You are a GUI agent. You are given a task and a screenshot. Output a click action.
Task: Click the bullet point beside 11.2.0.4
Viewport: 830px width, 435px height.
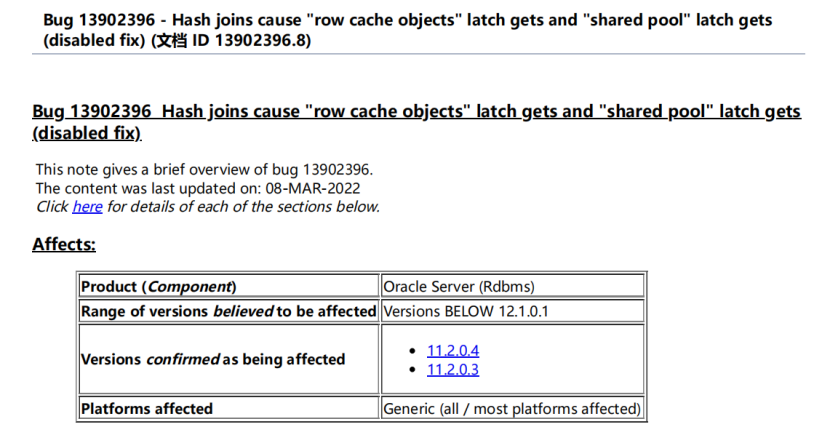[x=414, y=351]
